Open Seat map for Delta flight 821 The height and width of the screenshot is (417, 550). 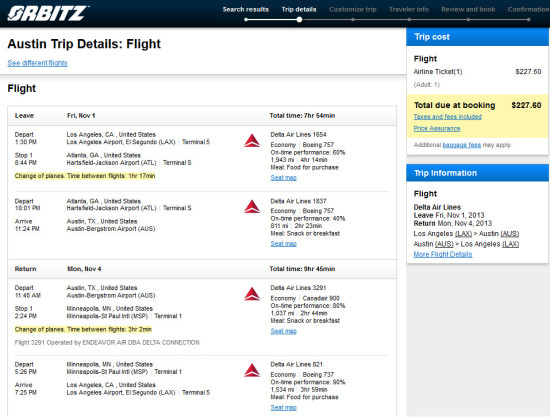pos(283,408)
